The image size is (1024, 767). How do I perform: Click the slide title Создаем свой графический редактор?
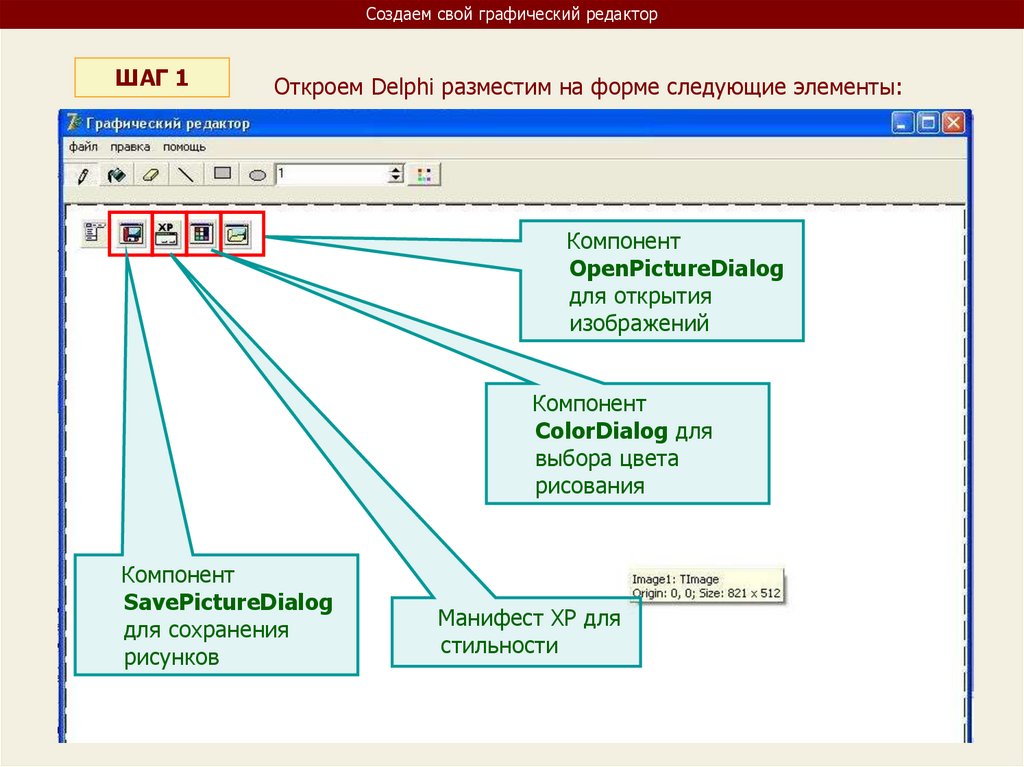511,14
